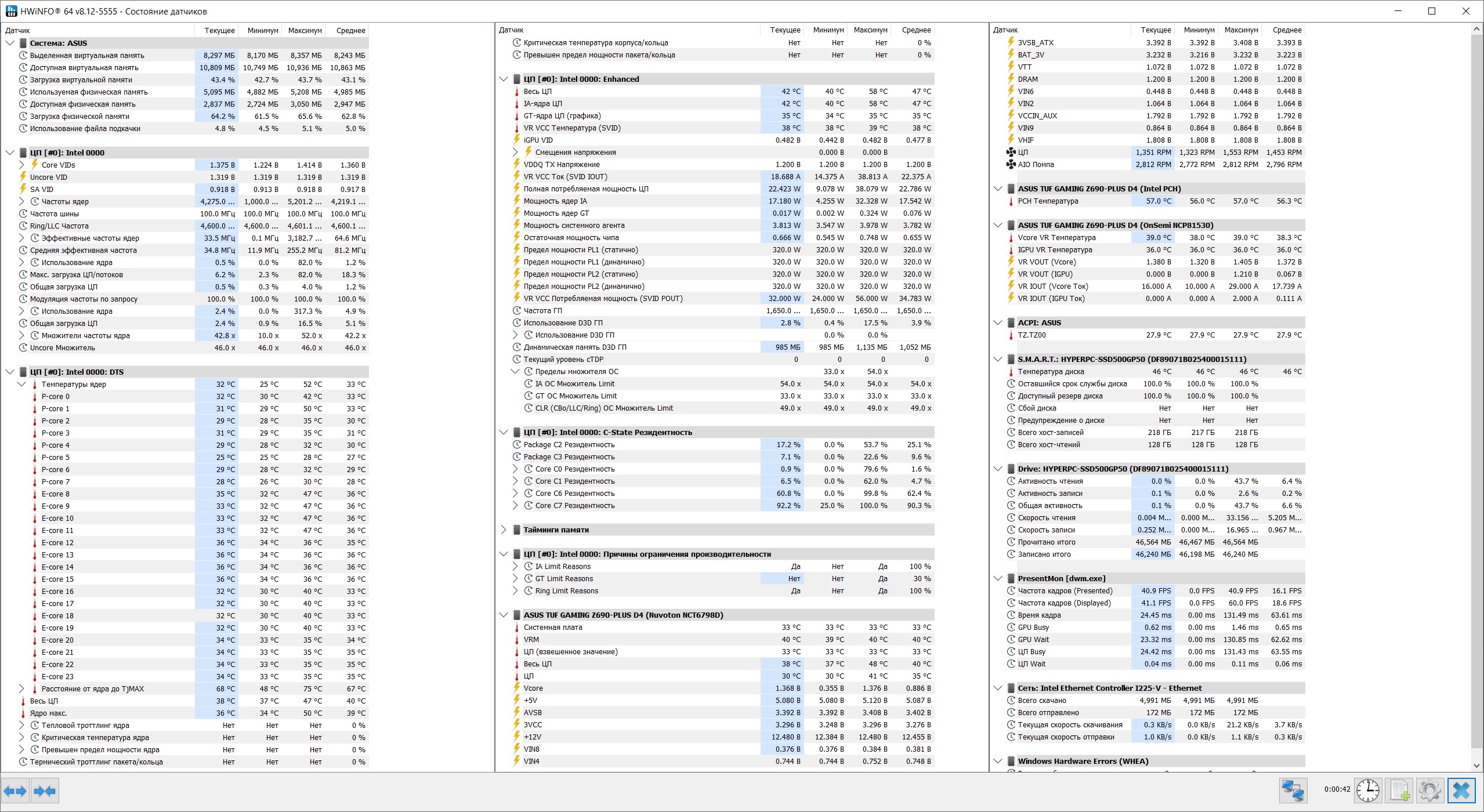This screenshot has width=1484, height=812.
Task: Select the P-core 0 temperature row
Action: 56,396
